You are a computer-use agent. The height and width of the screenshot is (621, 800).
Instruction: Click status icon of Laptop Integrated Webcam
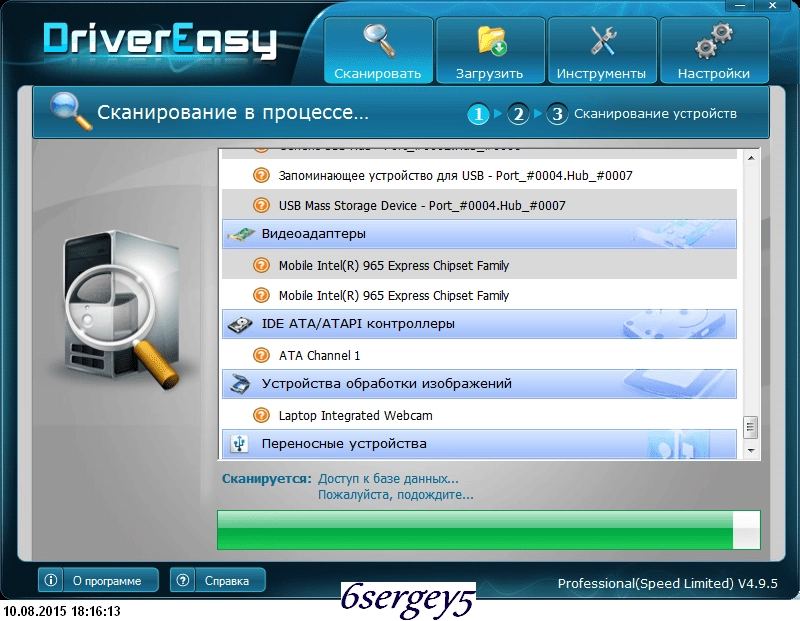pyautogui.click(x=261, y=415)
